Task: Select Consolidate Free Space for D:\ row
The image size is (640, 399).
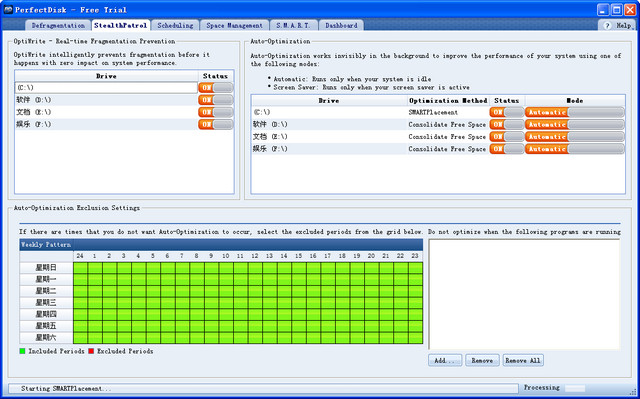Action: click(x=447, y=124)
